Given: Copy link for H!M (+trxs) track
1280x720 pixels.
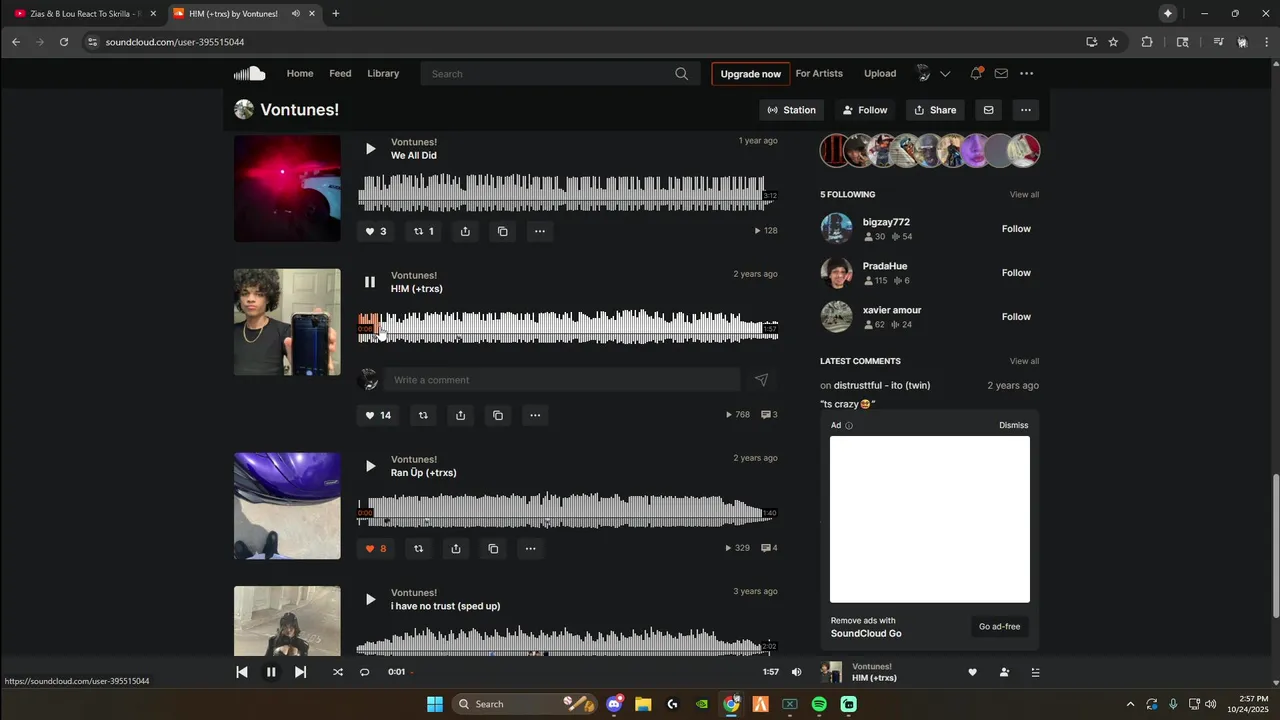Looking at the screenshot, I should point(497,415).
